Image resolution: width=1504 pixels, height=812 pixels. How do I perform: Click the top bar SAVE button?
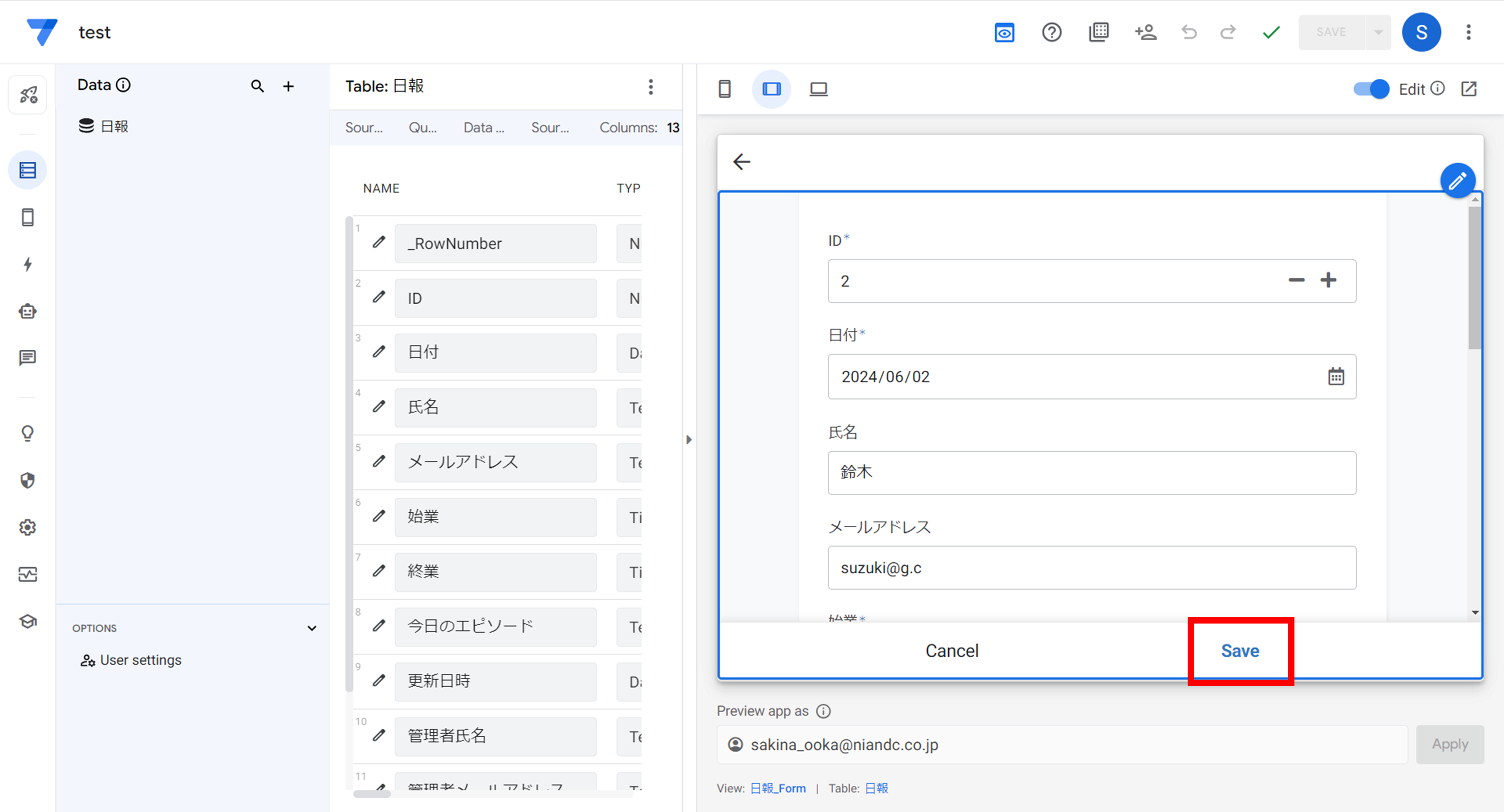point(1331,32)
